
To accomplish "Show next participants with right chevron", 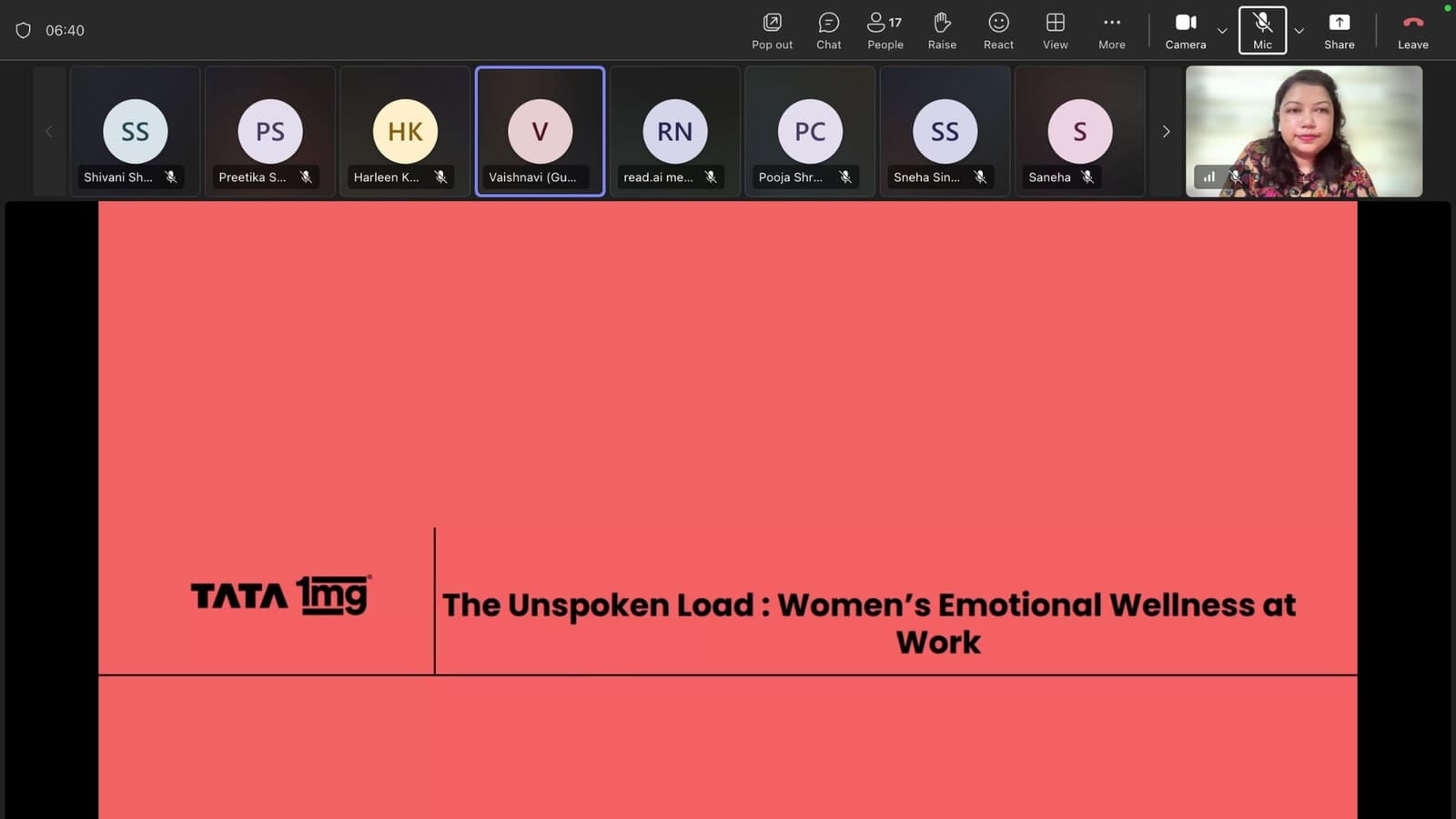I will click(x=1166, y=131).
